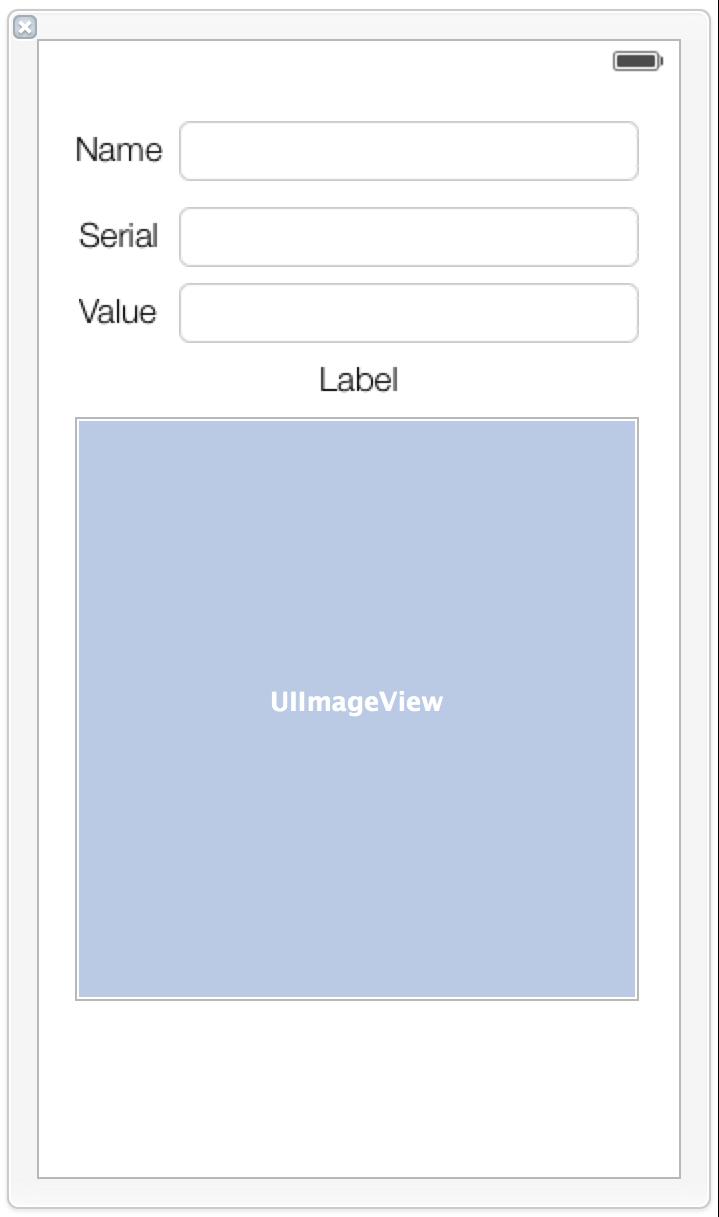
Task: Select the Name label
Action: (118, 150)
